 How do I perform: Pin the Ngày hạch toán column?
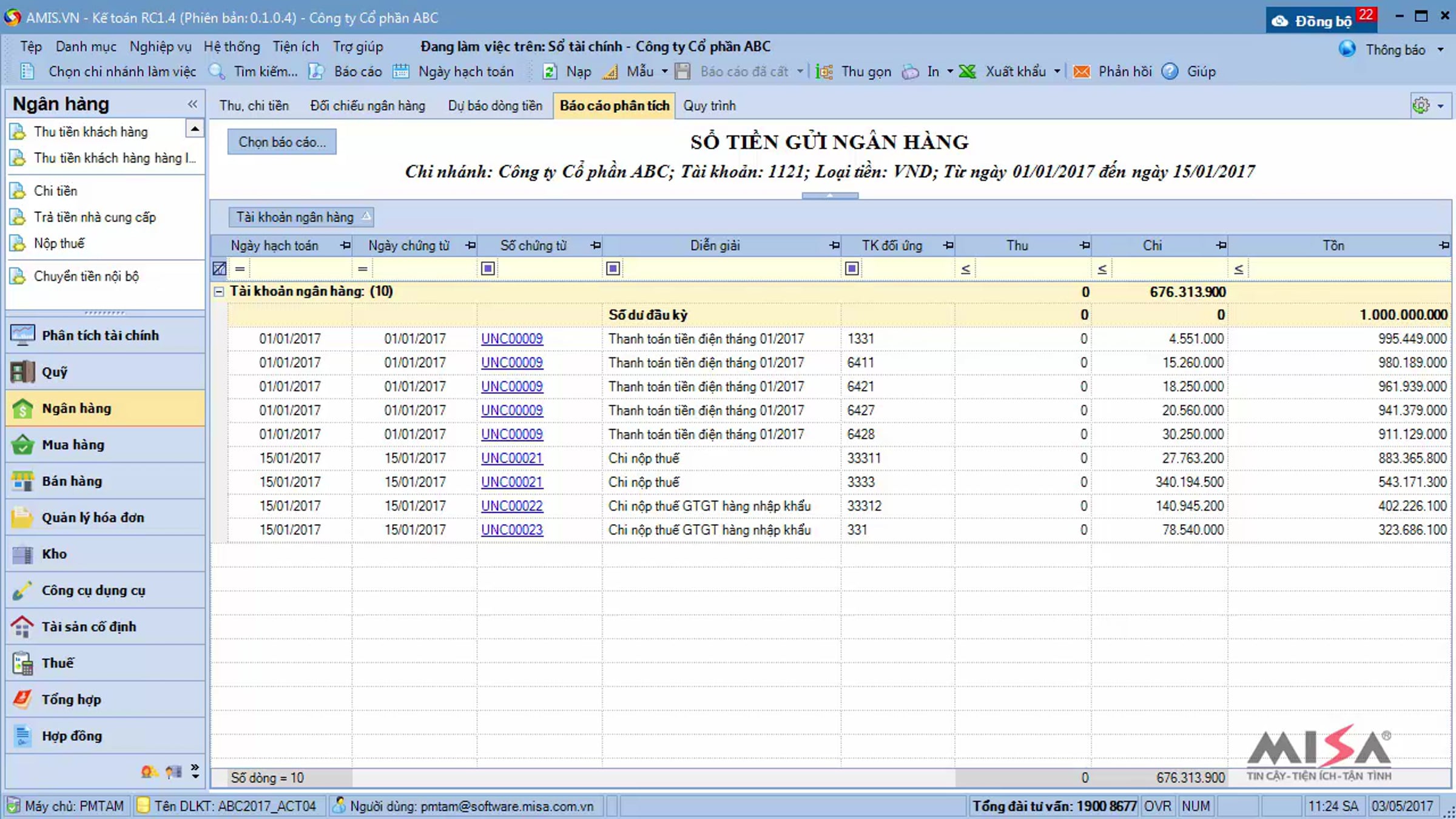[345, 245]
